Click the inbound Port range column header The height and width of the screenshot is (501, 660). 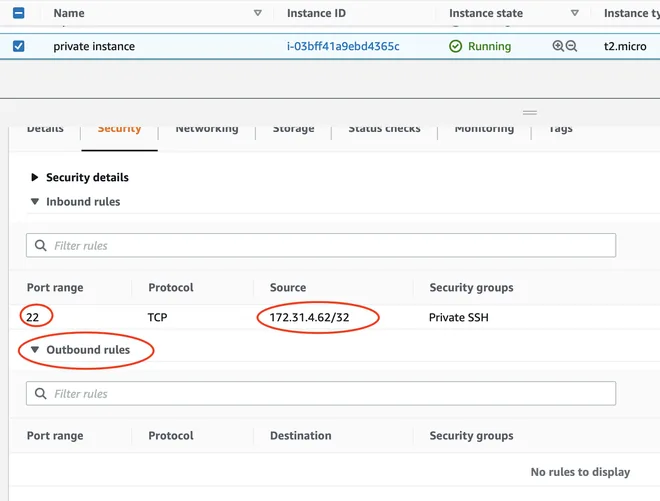(55, 288)
